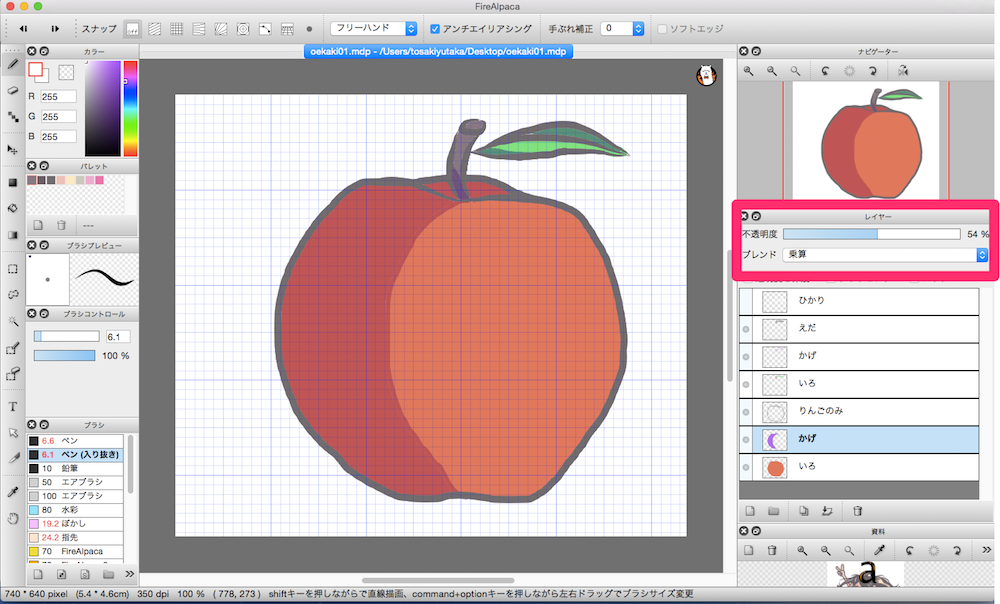Collapse the ブラシプレビュー panel
The height and width of the screenshot is (604, 1000).
[x=44, y=245]
